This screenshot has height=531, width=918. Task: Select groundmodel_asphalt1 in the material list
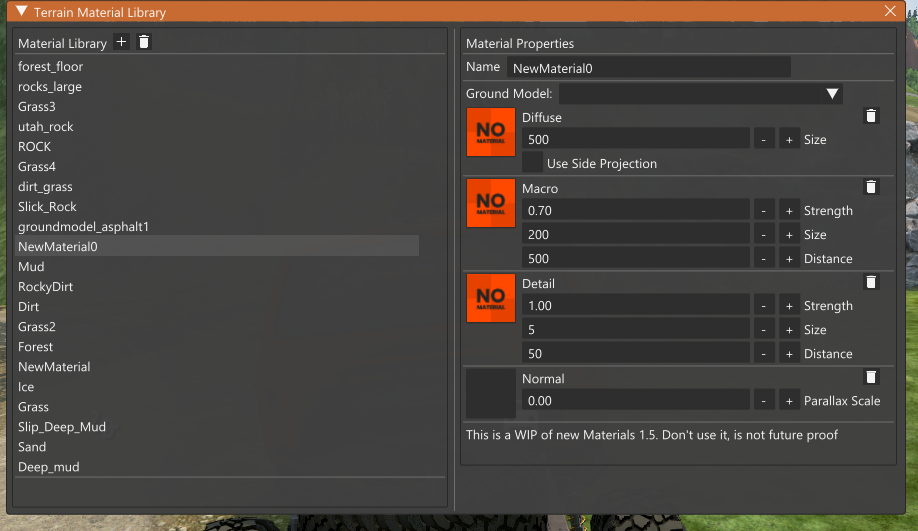click(217, 226)
